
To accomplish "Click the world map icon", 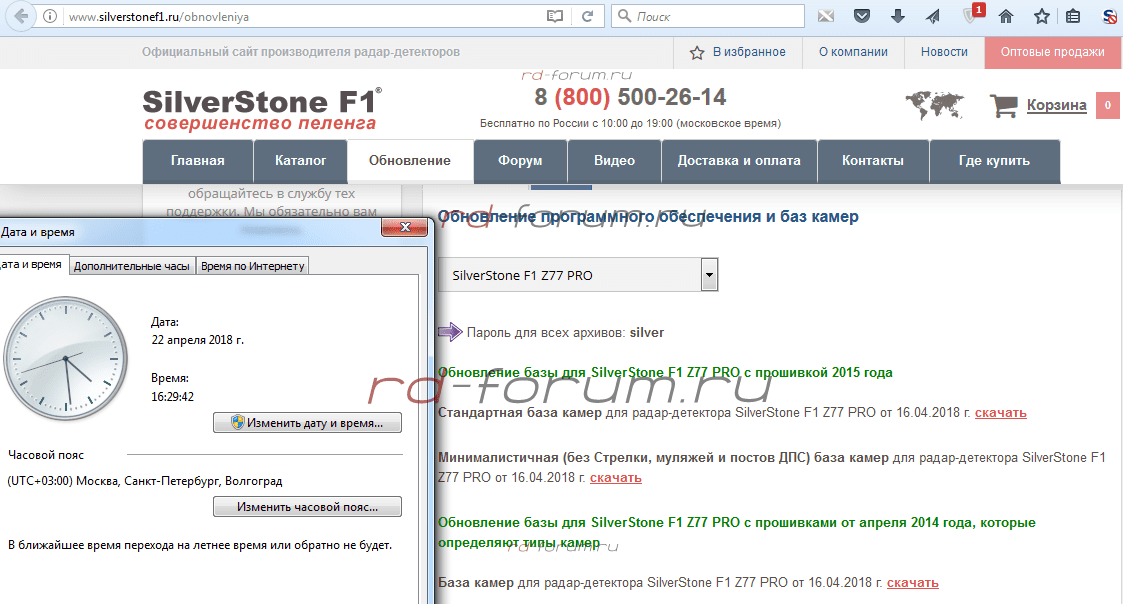I will [x=935, y=105].
